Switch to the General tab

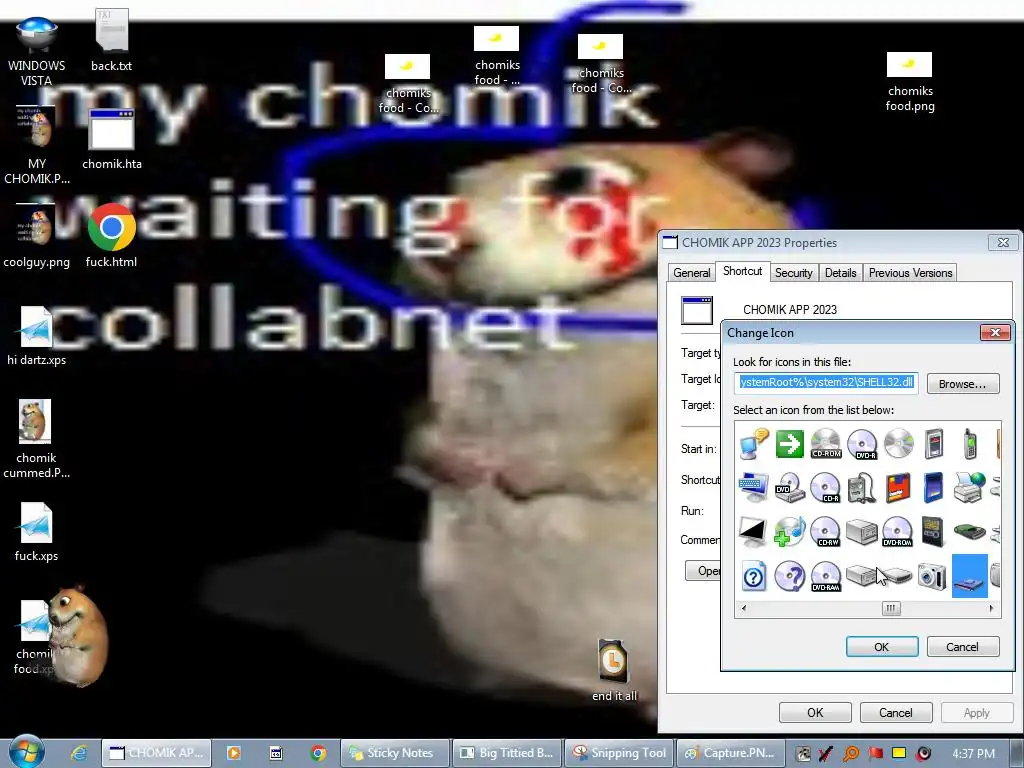pos(692,273)
